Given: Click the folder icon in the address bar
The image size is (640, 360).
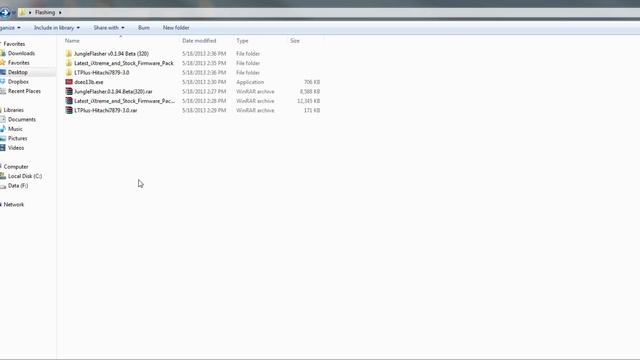Looking at the screenshot, I should point(22,12).
